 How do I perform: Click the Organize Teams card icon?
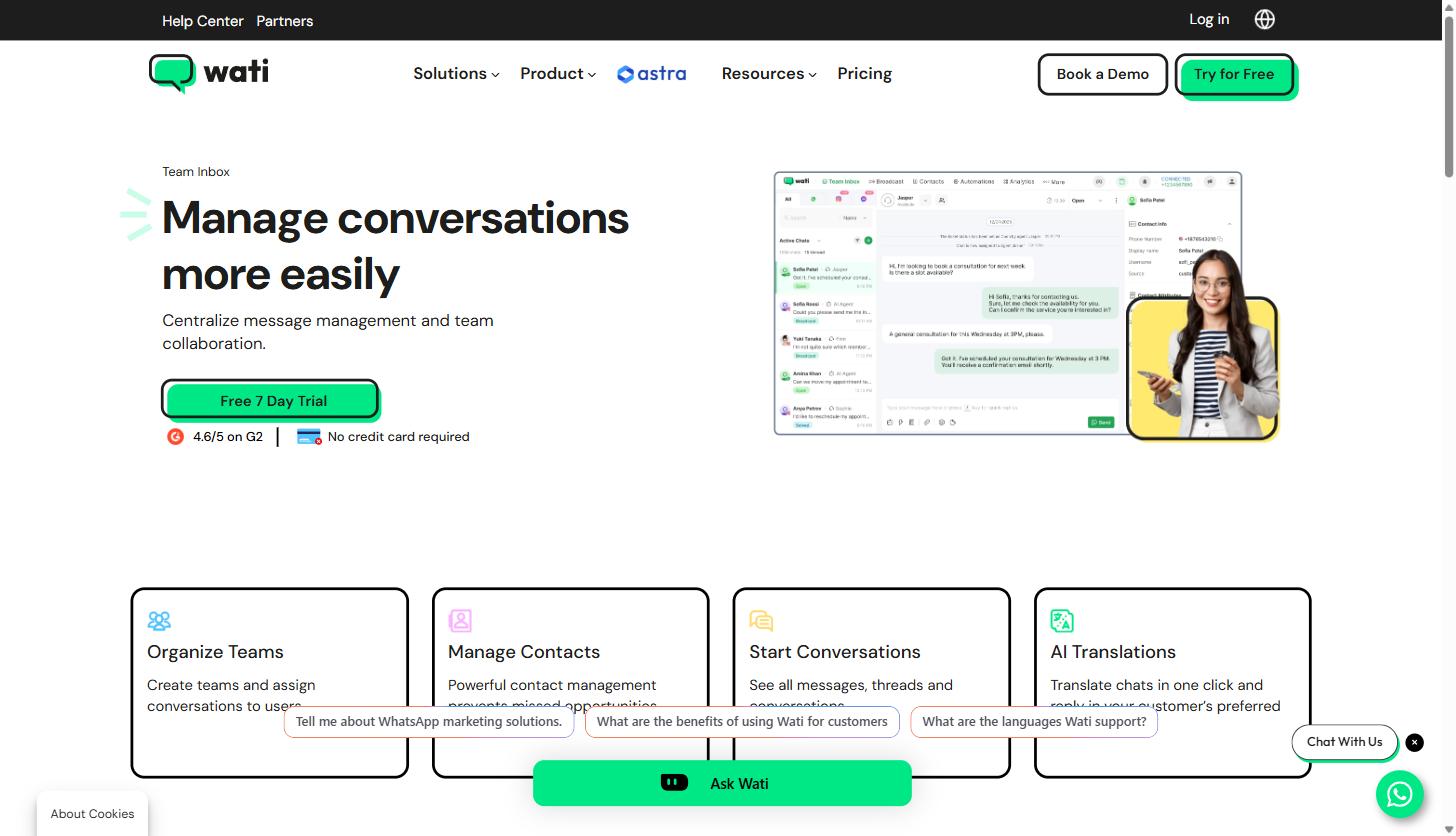tap(159, 621)
